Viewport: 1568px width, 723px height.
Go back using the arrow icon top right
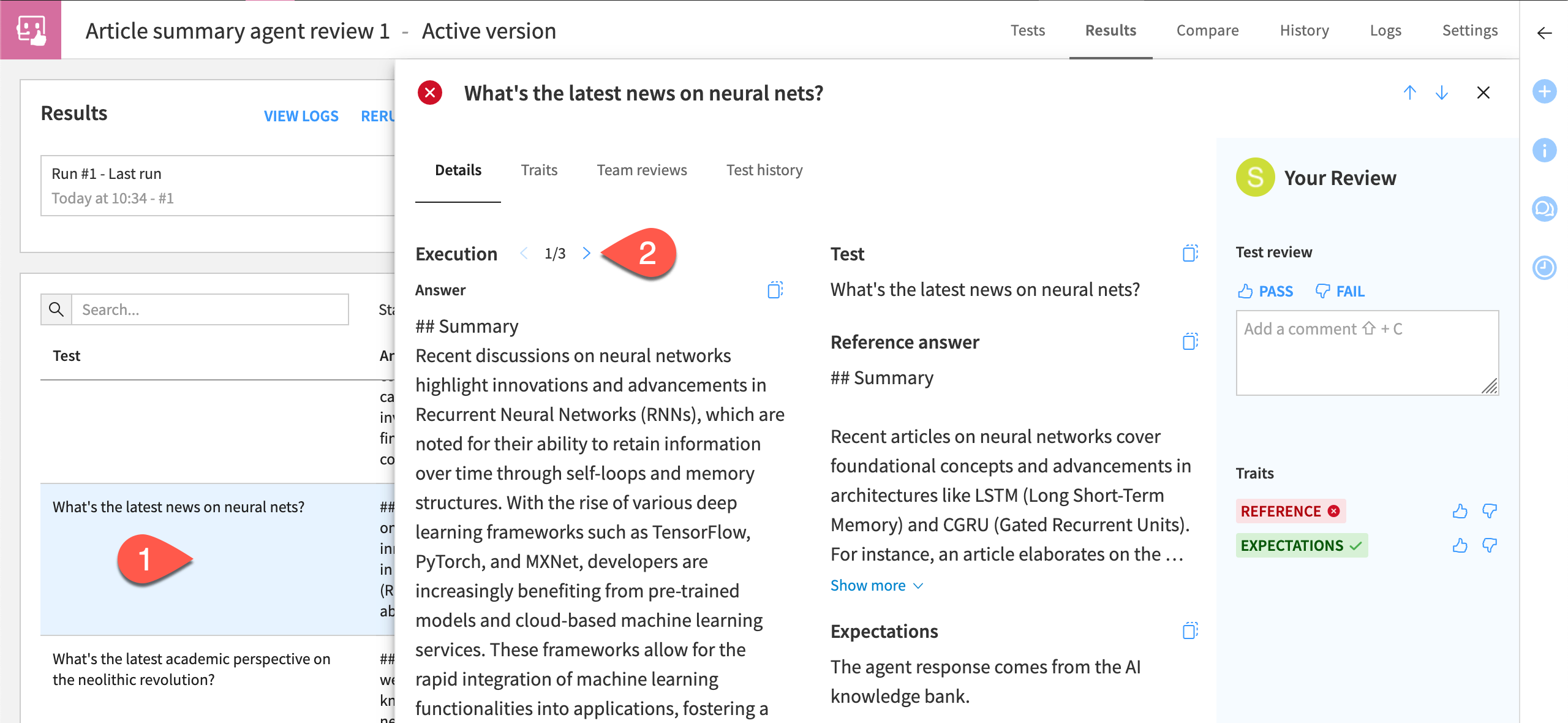coord(1544,34)
